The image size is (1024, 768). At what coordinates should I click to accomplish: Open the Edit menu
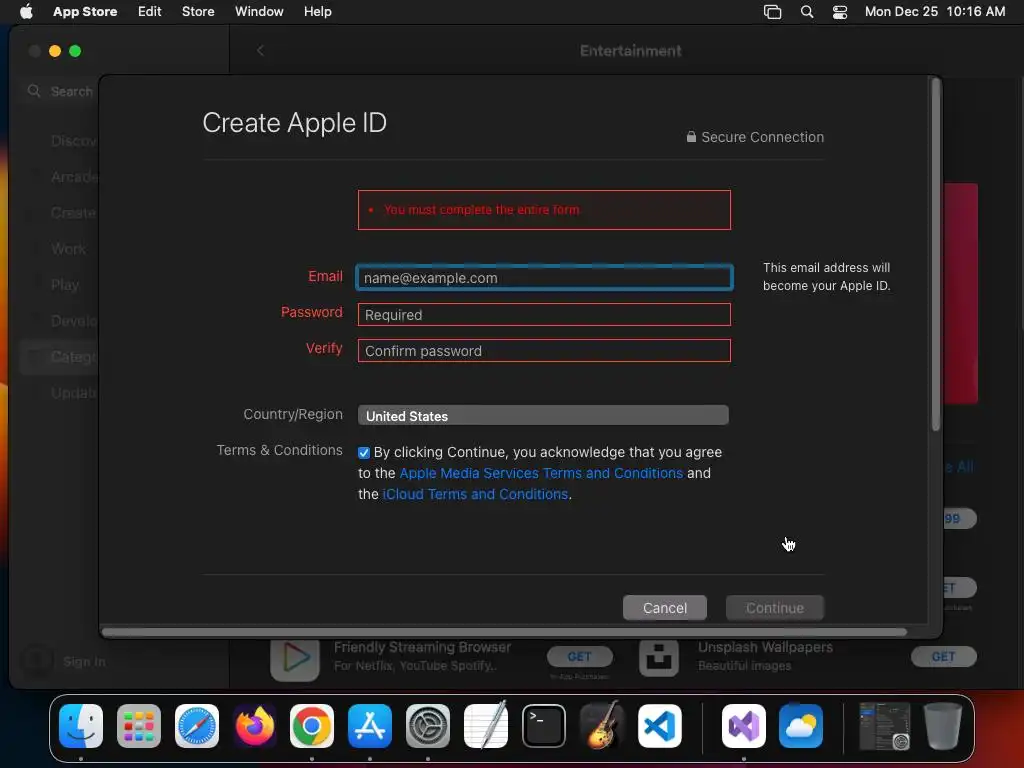[150, 12]
